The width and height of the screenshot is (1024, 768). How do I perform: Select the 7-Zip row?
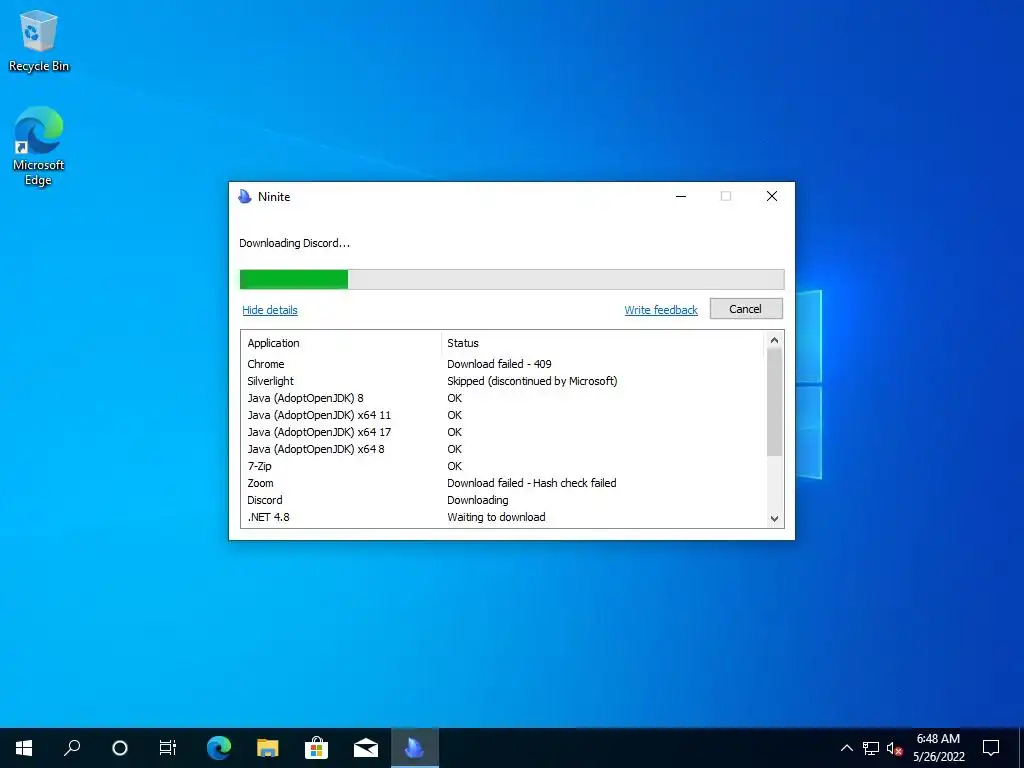coord(503,466)
